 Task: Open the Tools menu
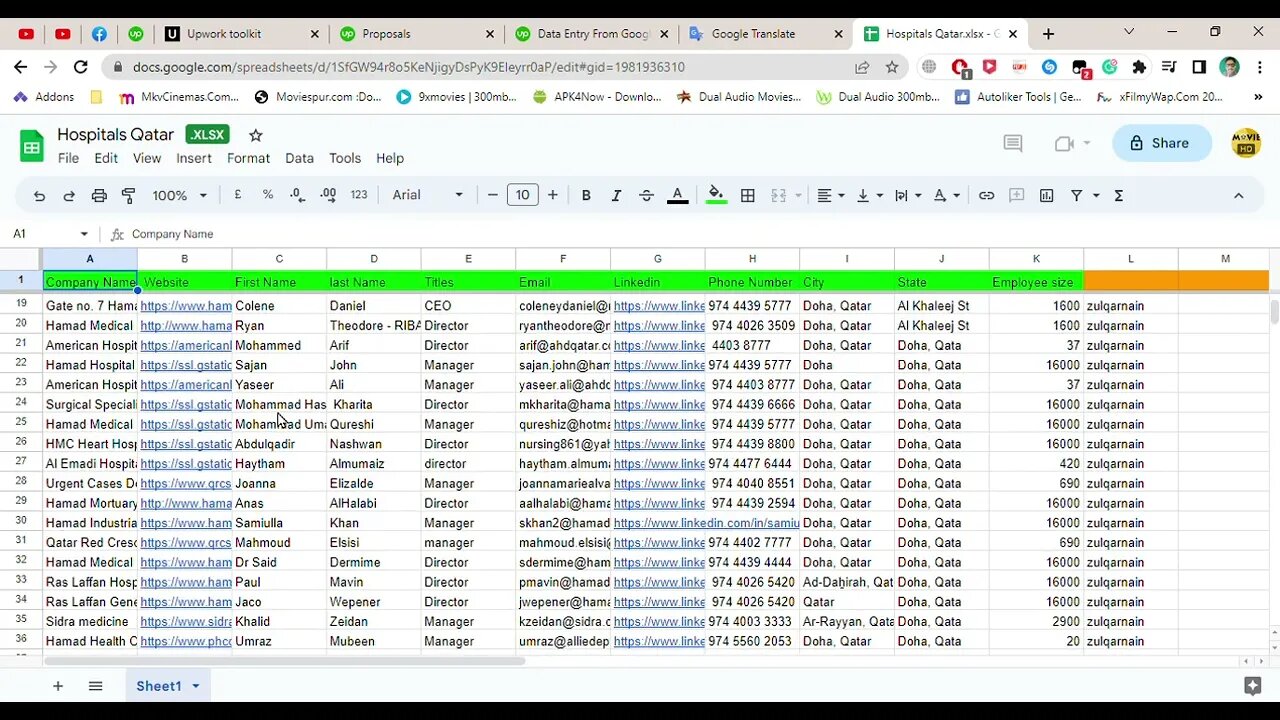[x=345, y=158]
